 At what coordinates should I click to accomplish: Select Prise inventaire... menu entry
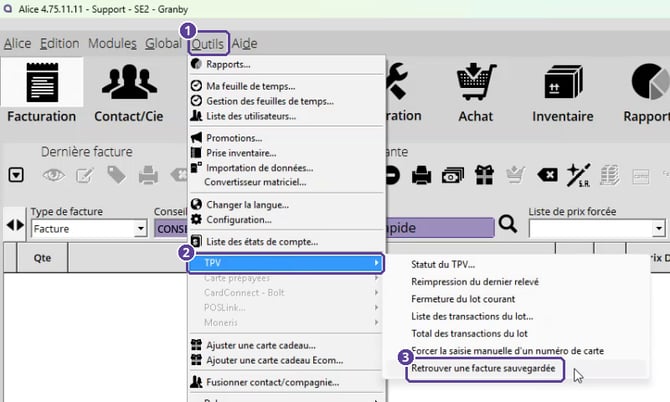click(x=286, y=153)
